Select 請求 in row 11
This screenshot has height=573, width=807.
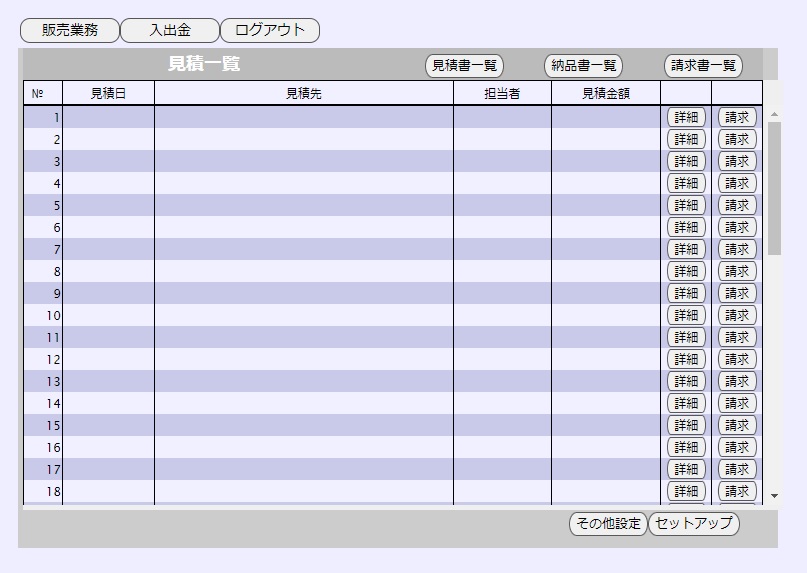(737, 338)
